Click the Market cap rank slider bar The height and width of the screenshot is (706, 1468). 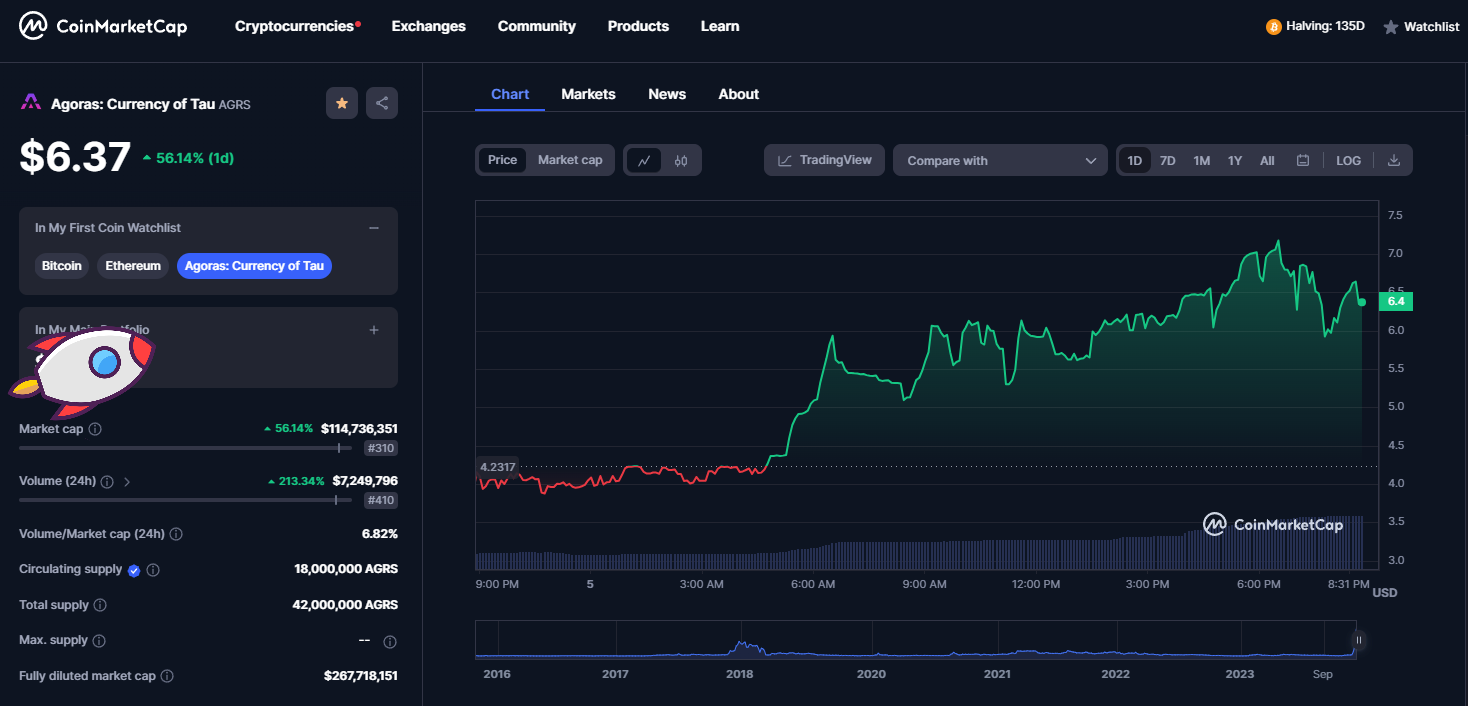click(186, 448)
